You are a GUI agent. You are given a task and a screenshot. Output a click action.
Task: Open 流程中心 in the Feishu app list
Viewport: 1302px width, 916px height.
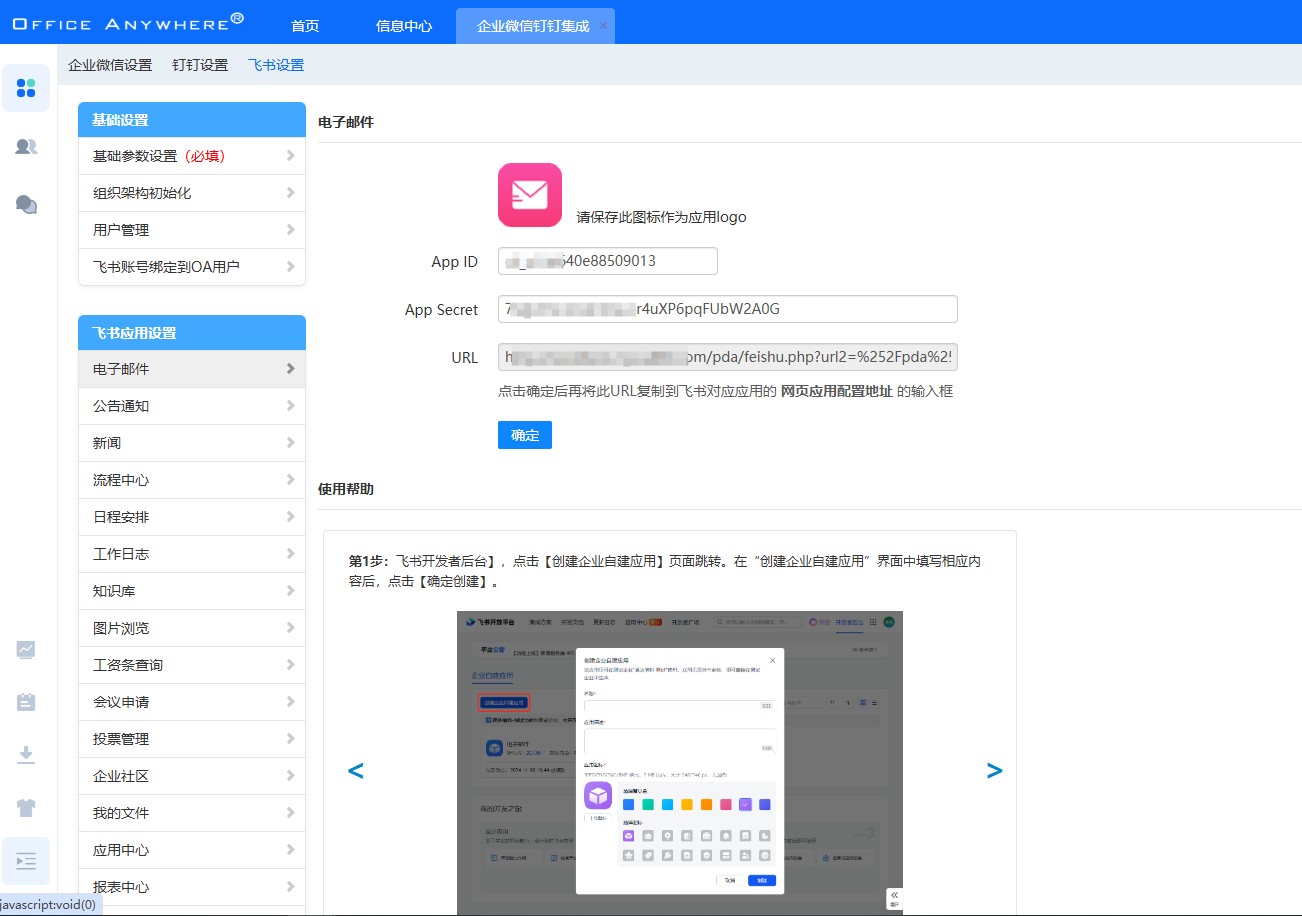192,480
